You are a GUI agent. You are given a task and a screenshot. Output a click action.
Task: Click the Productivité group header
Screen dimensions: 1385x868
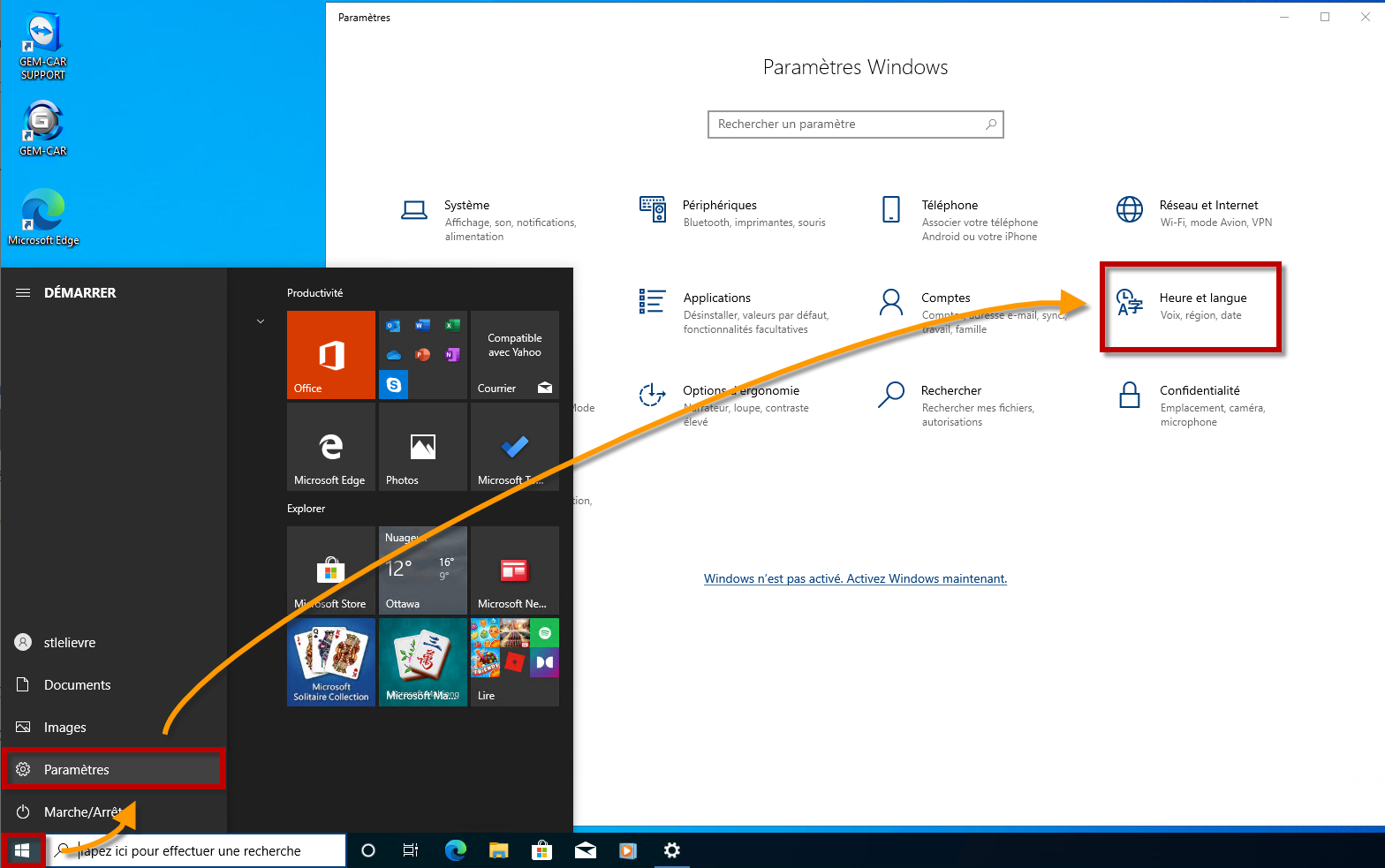(314, 293)
